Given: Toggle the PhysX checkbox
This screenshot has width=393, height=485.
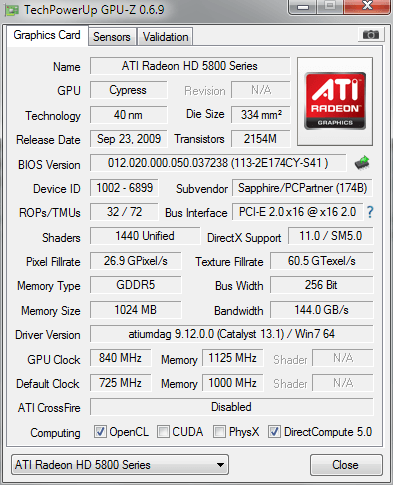Looking at the screenshot, I should 219,431.
